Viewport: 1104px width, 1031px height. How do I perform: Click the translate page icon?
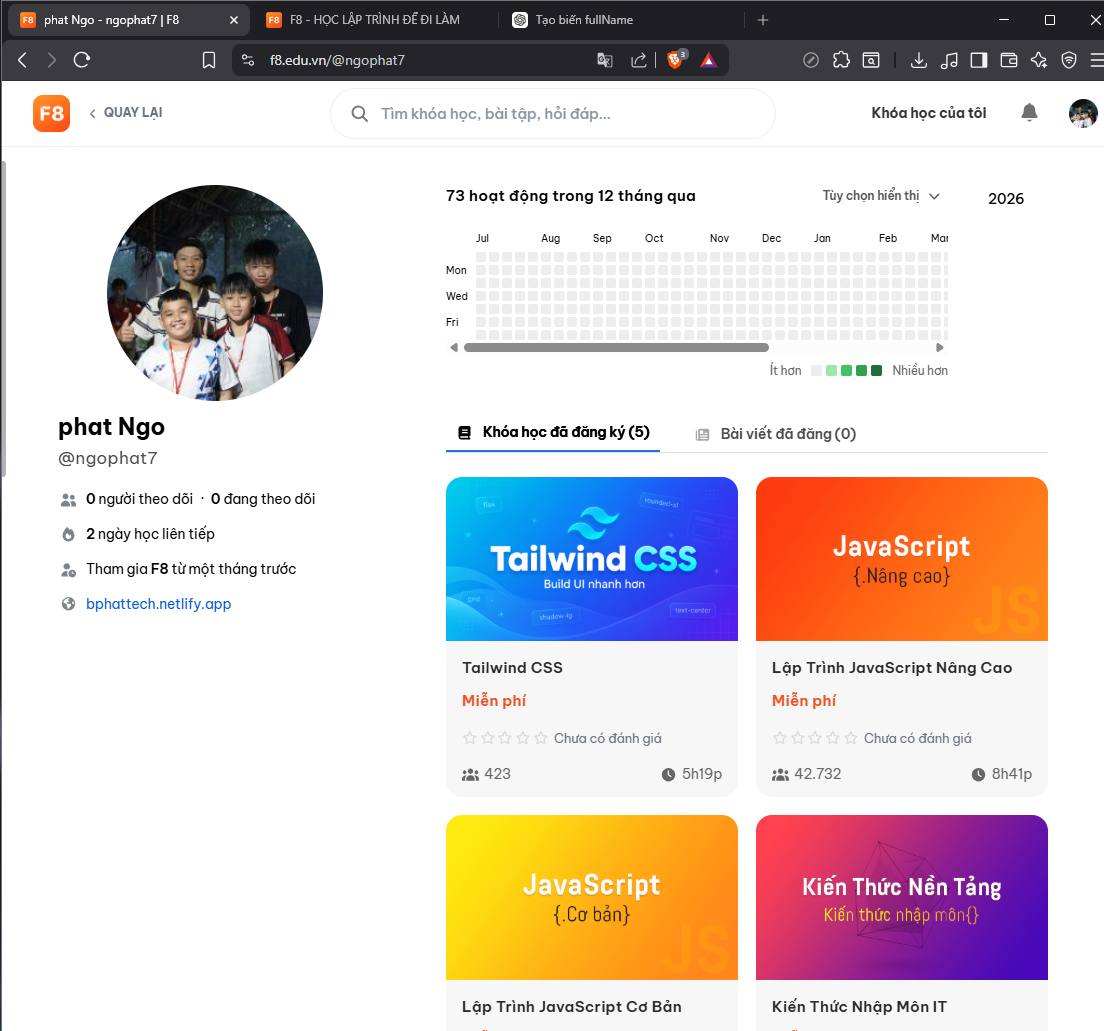coord(605,61)
